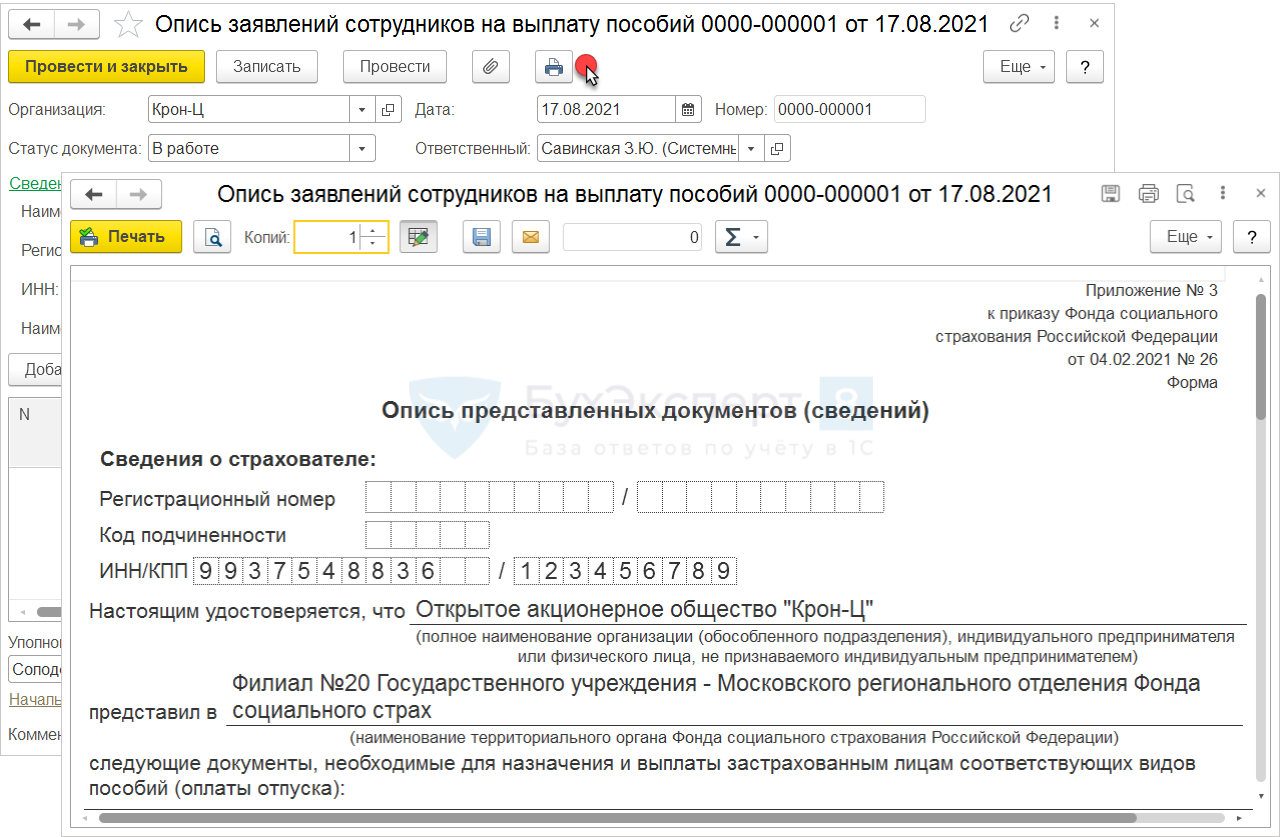Expand the Организация dropdown list
The image size is (1284, 837).
click(362, 110)
